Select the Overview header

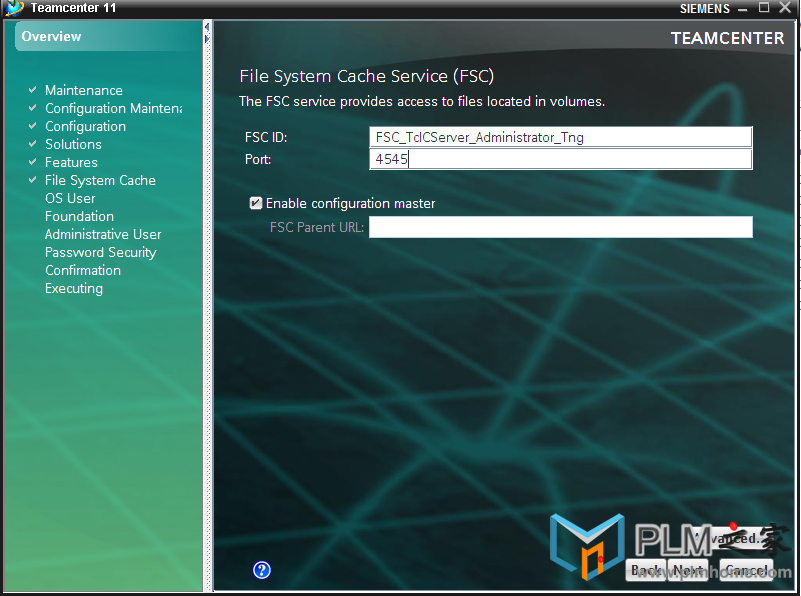(108, 36)
